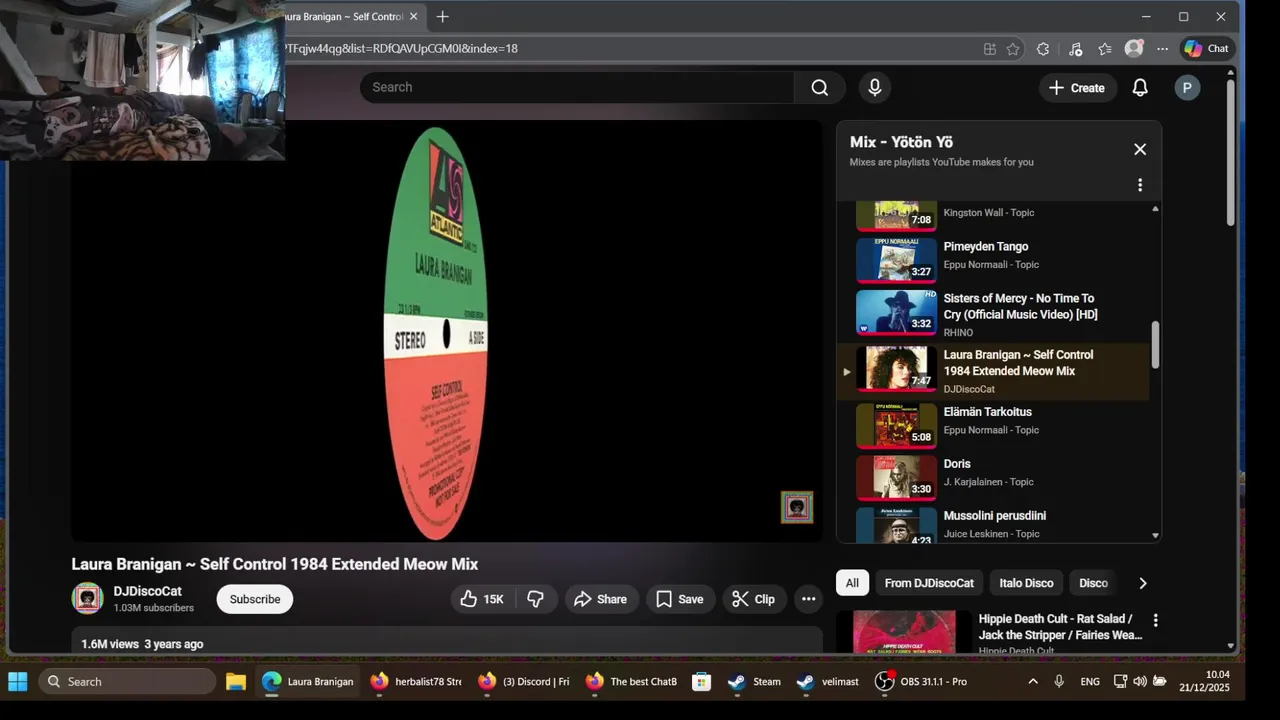Add this page to favorites star

[x=1013, y=49]
